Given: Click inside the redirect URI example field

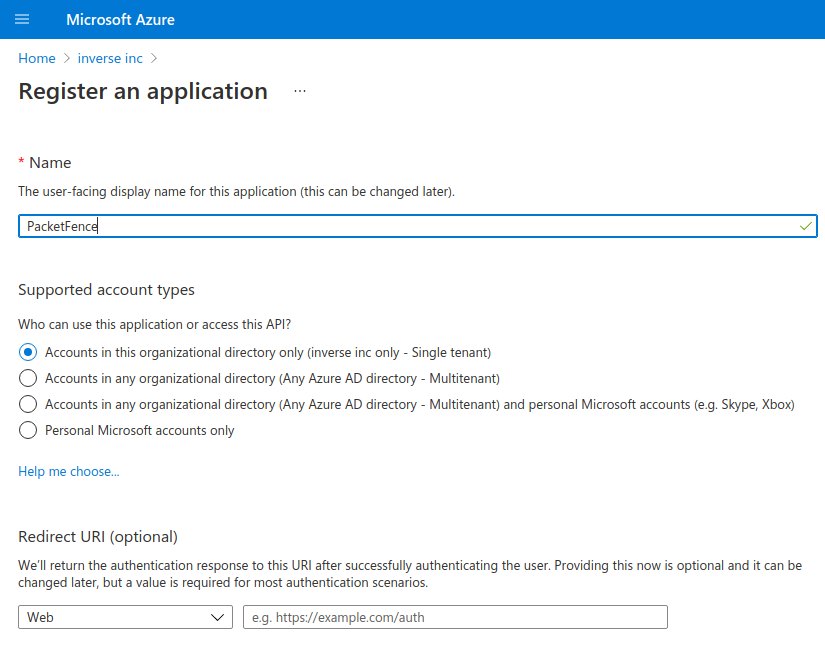Looking at the screenshot, I should tap(454, 617).
